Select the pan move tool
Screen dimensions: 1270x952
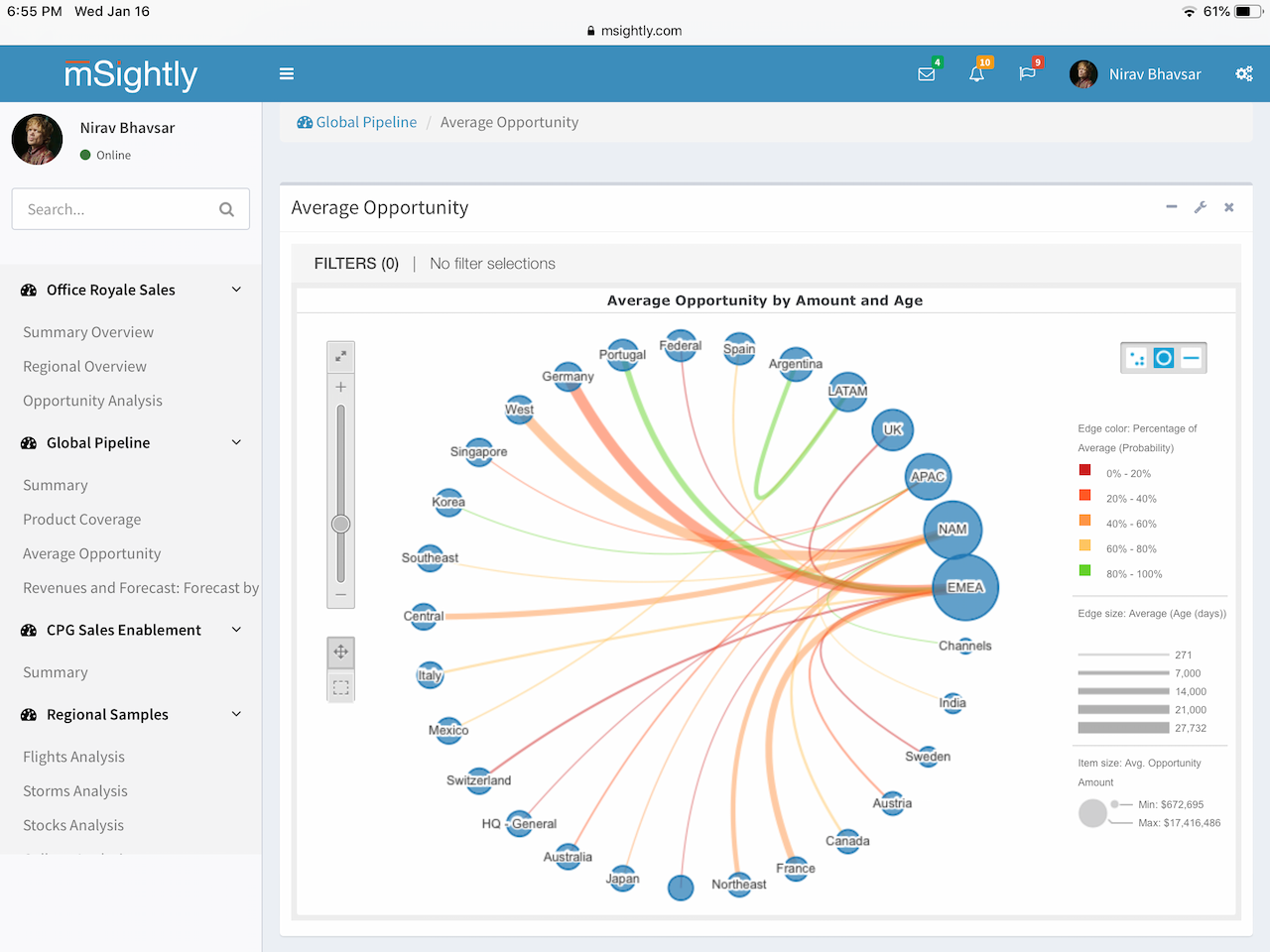tap(340, 652)
